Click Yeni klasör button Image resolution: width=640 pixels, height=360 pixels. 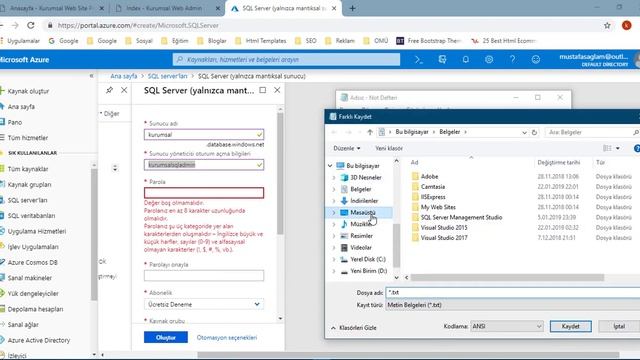pos(389,148)
